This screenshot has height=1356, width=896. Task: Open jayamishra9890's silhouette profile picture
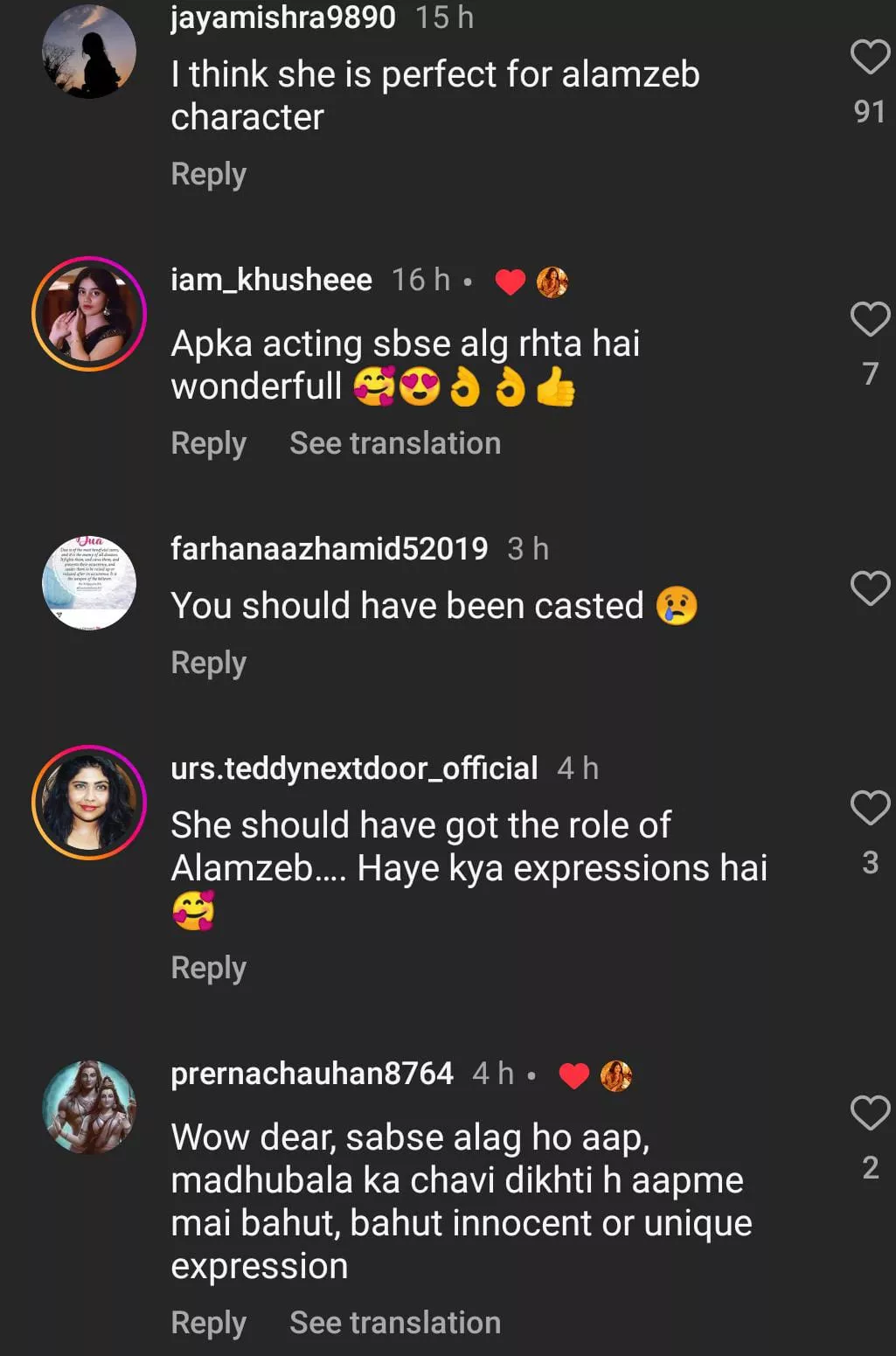[89, 52]
